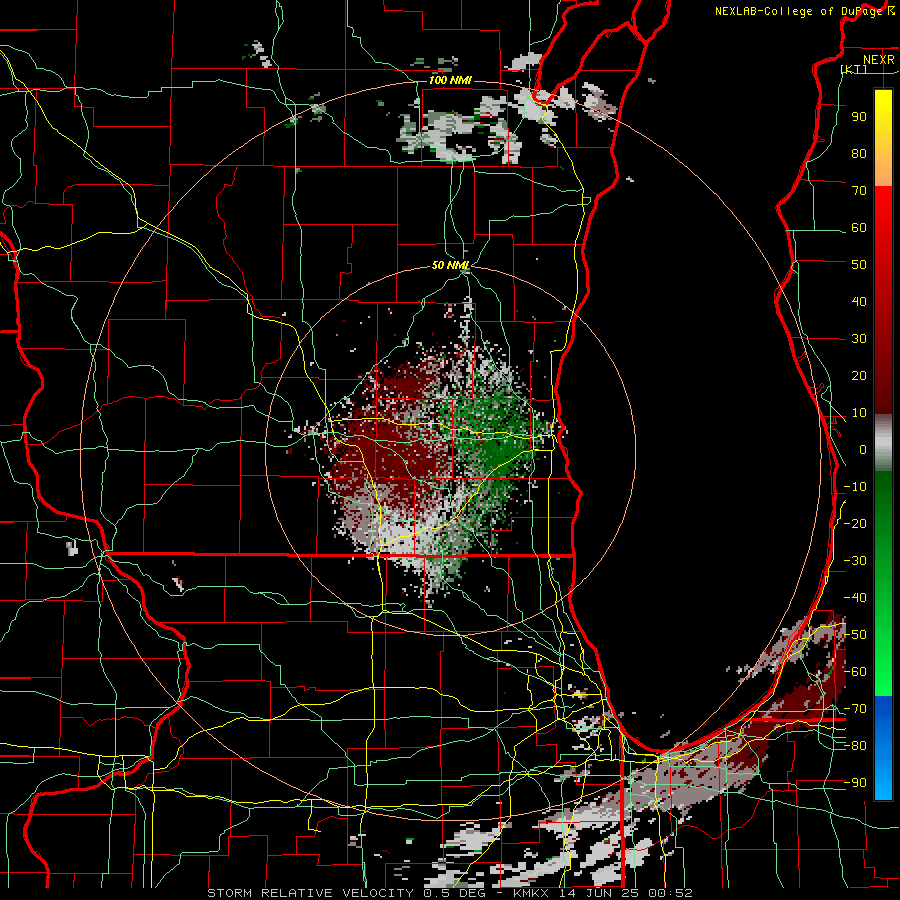Click the 50 NMI range ring label
This screenshot has height=900, width=900.
(x=450, y=266)
